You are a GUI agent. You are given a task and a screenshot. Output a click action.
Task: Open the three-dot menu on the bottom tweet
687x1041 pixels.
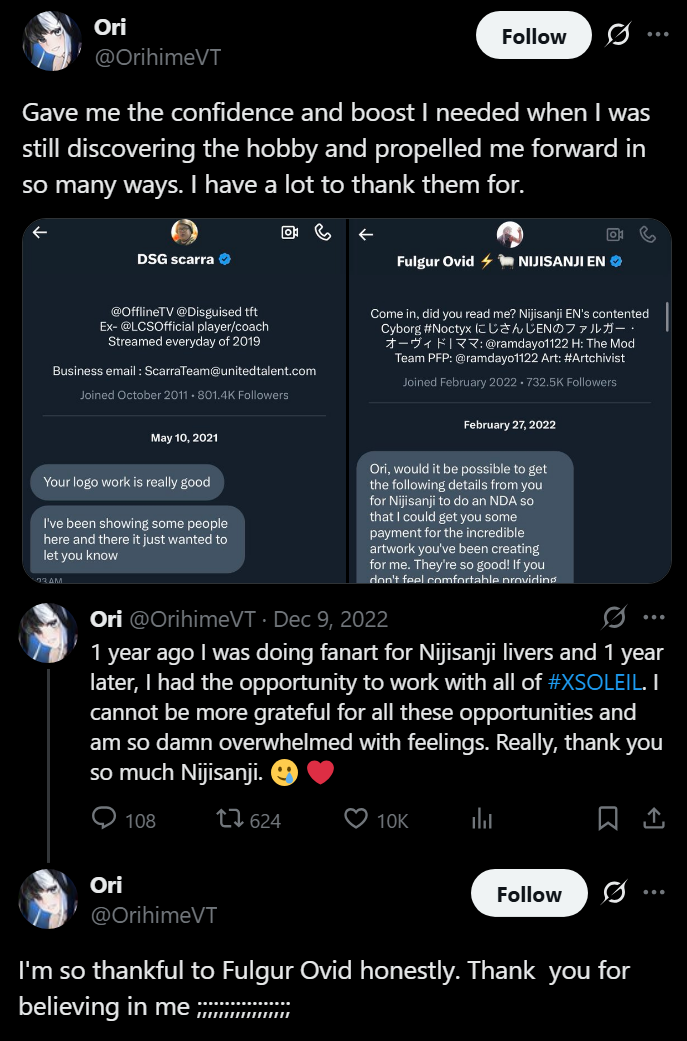tap(653, 892)
